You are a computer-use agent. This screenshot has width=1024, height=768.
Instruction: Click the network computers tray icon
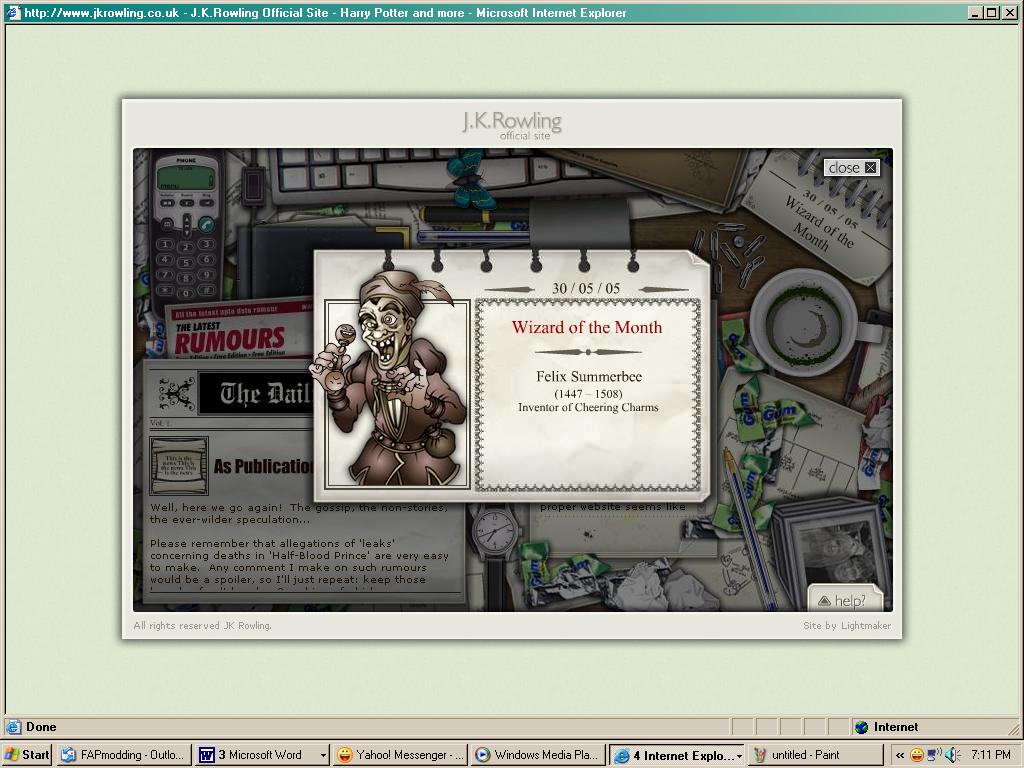(x=935, y=756)
